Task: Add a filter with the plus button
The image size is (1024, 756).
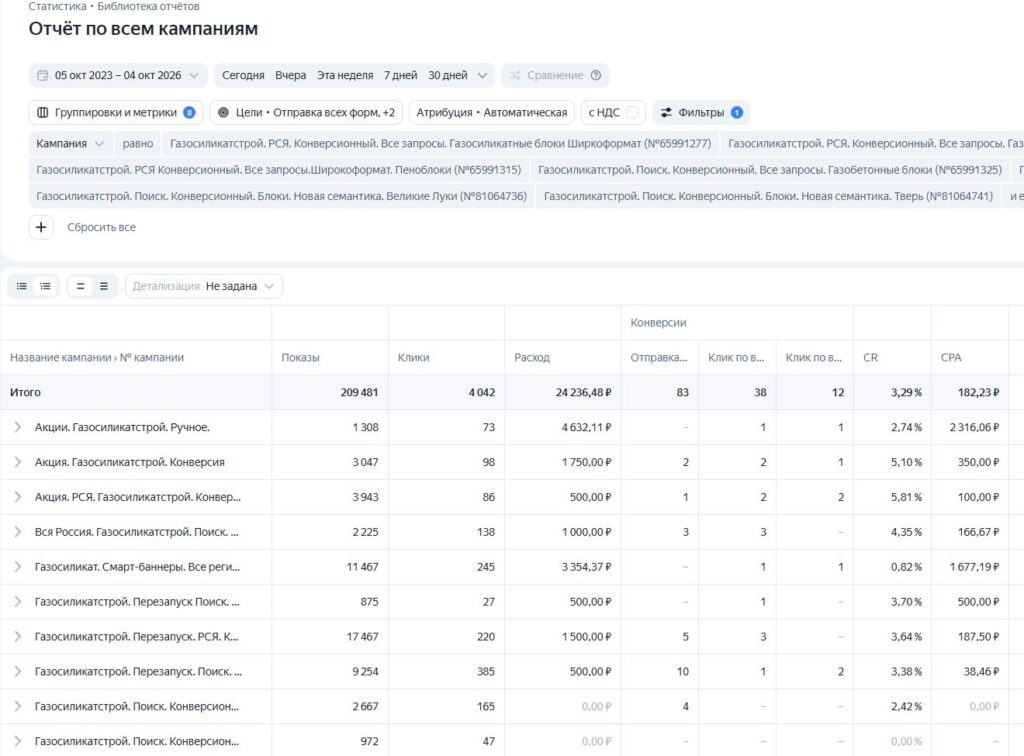Action: [41, 227]
